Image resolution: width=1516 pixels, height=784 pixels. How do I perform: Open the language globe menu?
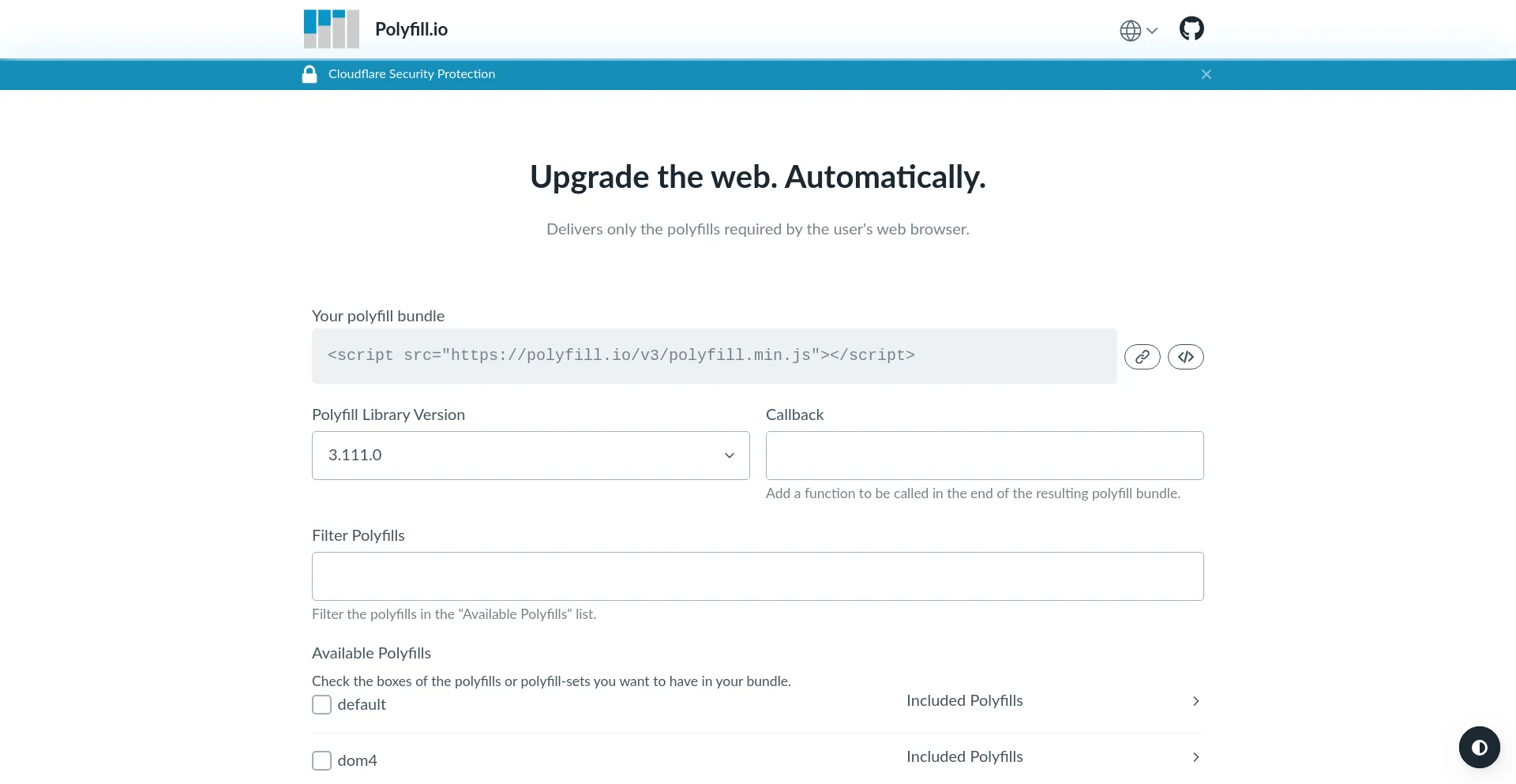coord(1139,31)
